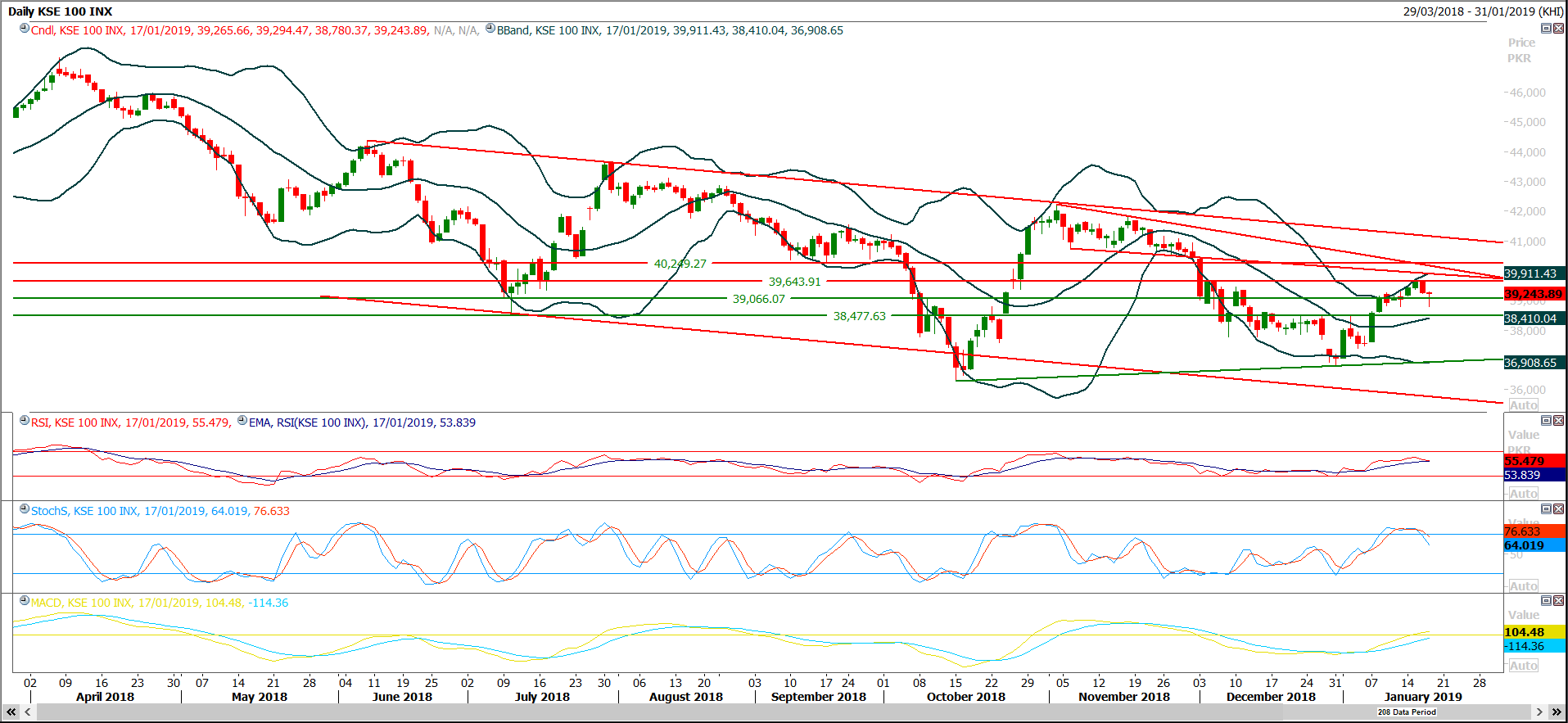
Task: Click the 64.019 stochastic value tag
Action: click(1534, 545)
